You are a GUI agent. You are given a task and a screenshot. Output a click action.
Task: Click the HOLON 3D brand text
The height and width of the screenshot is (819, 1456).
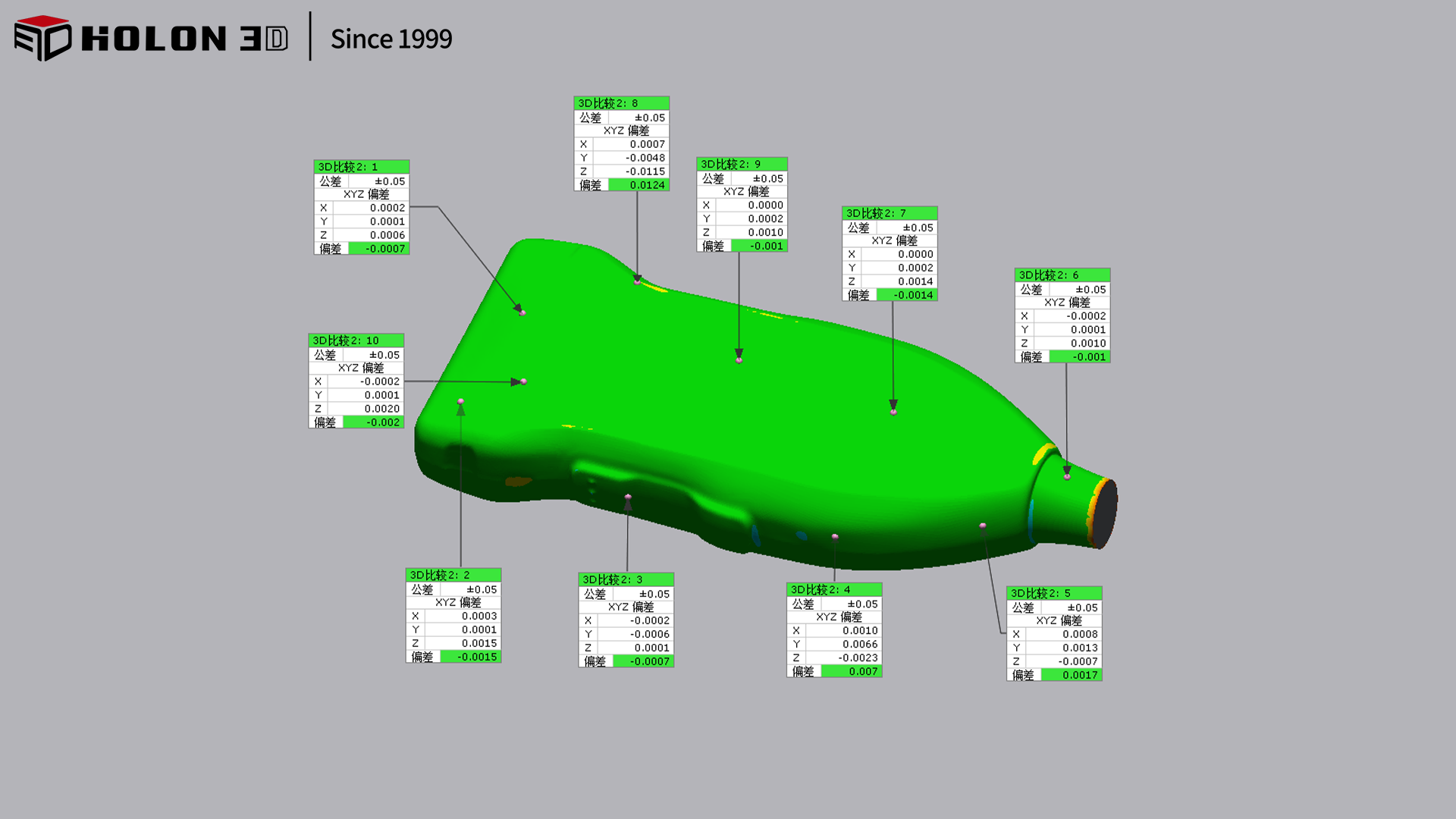click(x=184, y=39)
